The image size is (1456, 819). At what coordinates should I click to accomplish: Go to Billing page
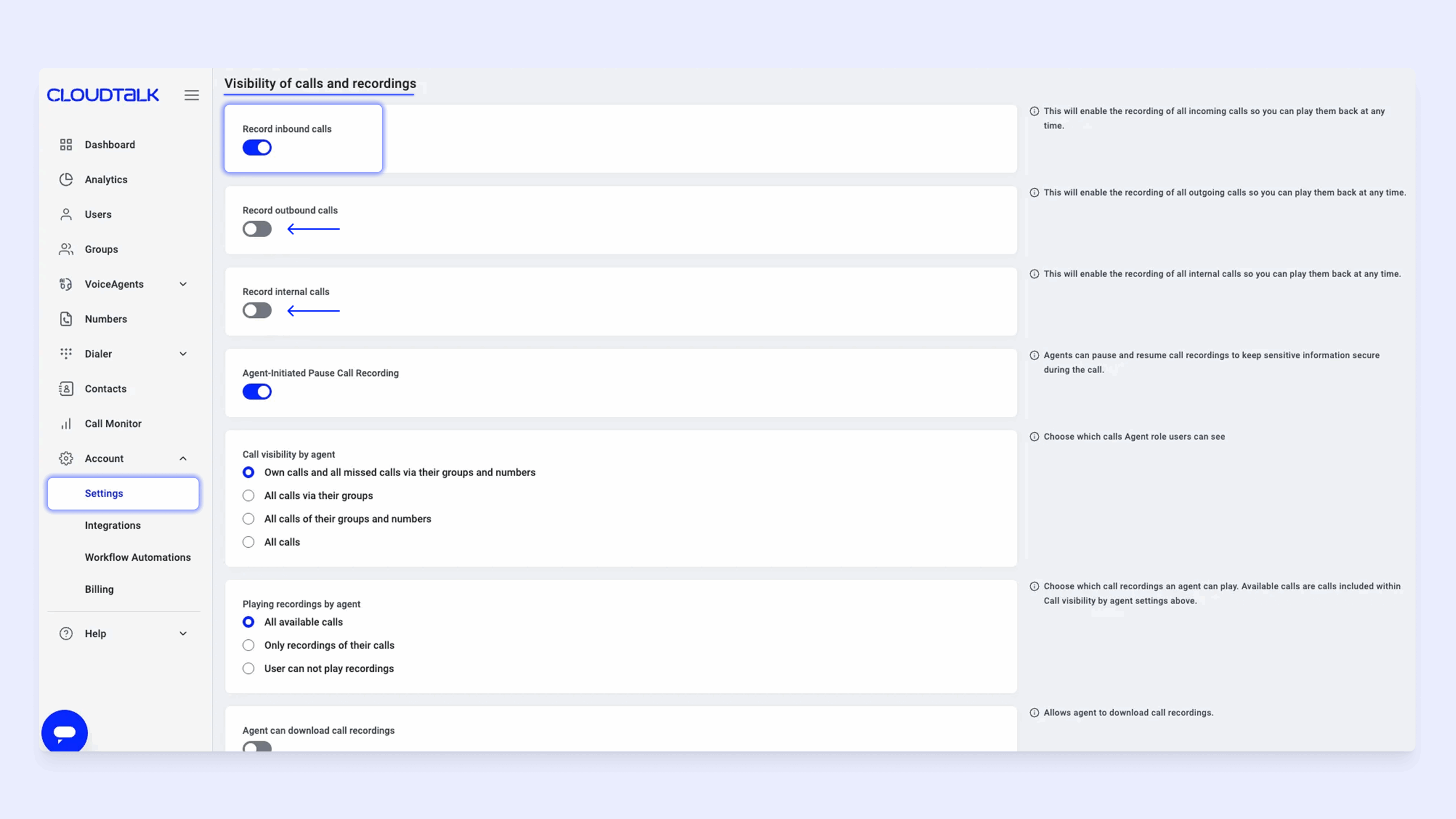point(99,589)
